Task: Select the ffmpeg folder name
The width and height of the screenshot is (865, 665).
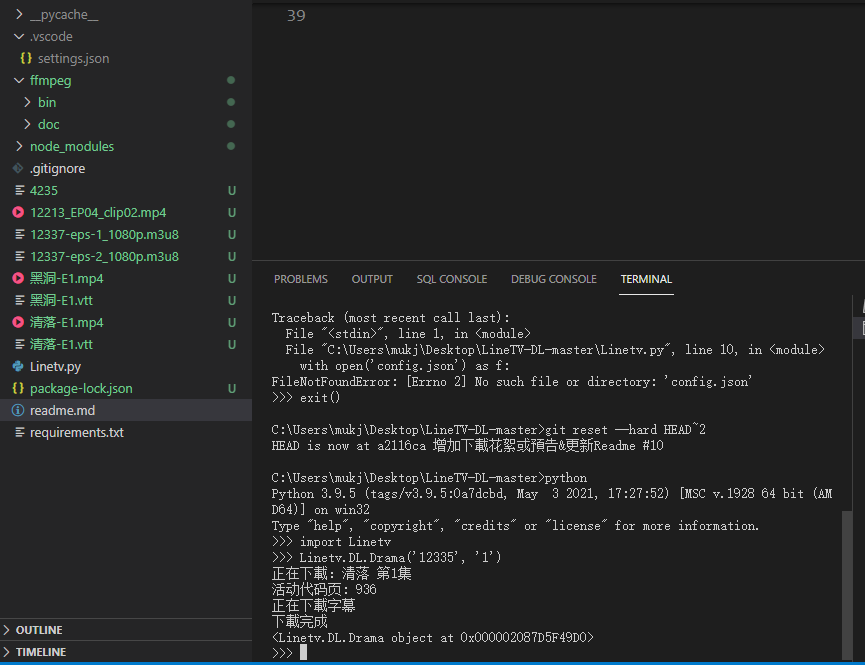Action: tap(51, 81)
